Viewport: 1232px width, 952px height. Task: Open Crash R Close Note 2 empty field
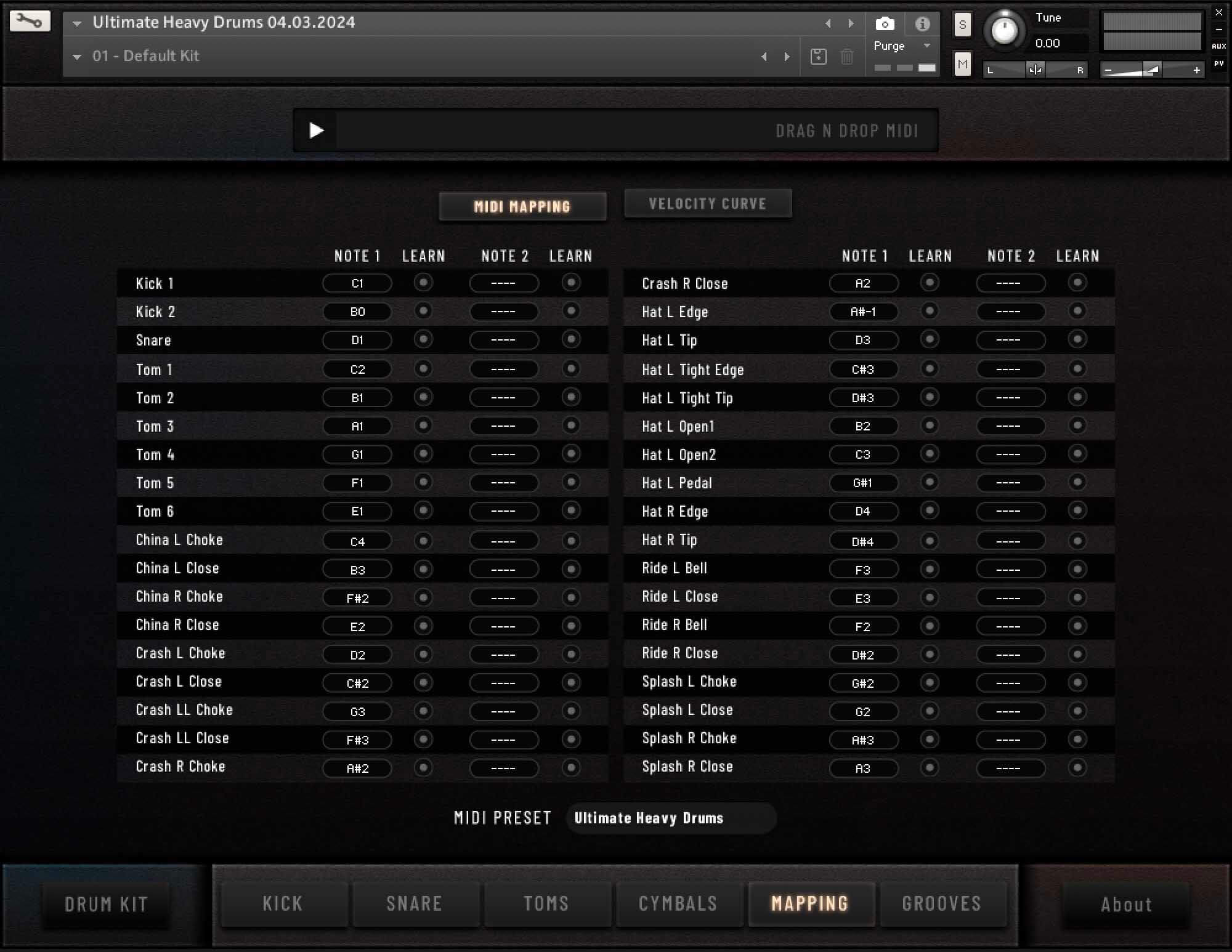pyautogui.click(x=1010, y=283)
